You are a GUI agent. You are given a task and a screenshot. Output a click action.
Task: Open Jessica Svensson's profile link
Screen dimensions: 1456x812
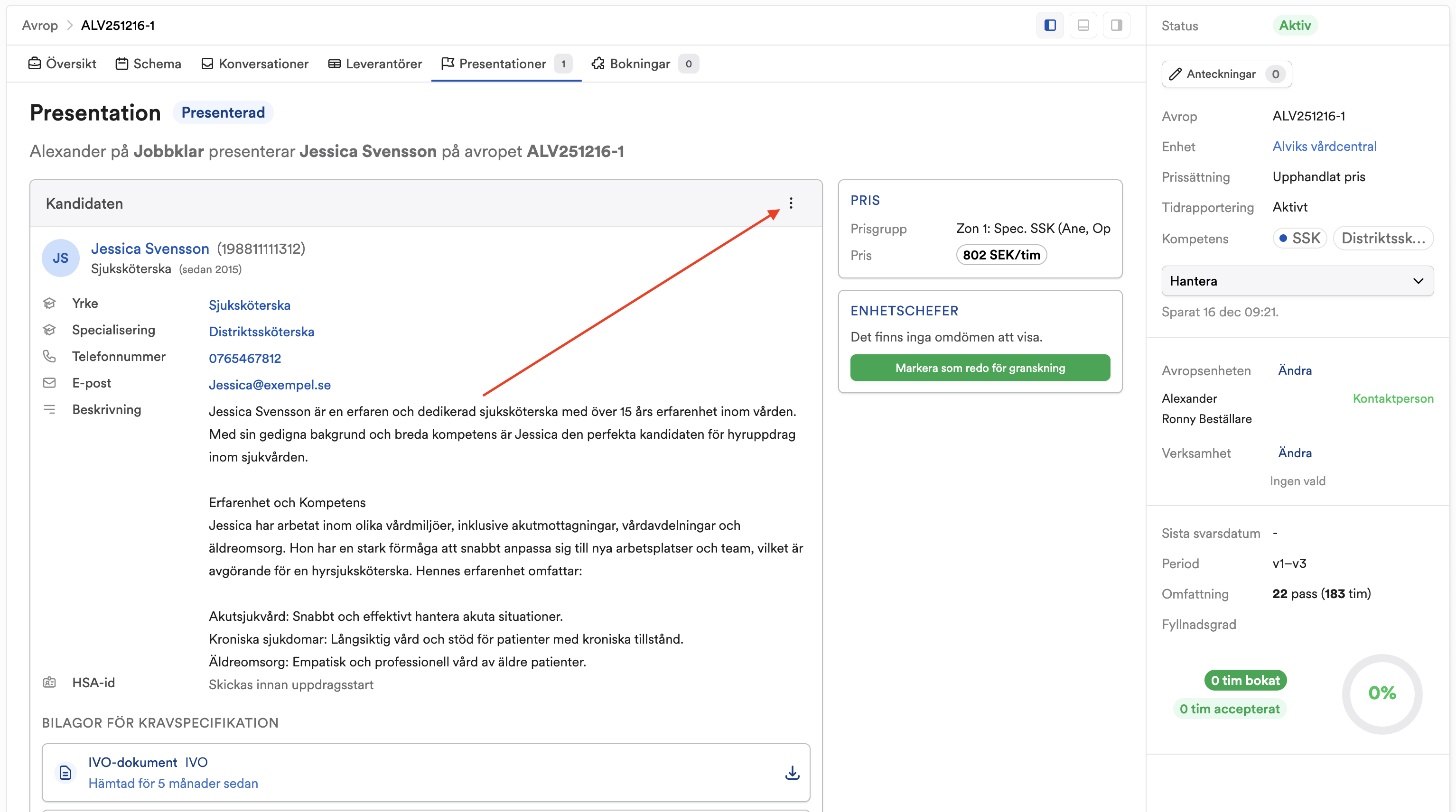(150, 249)
